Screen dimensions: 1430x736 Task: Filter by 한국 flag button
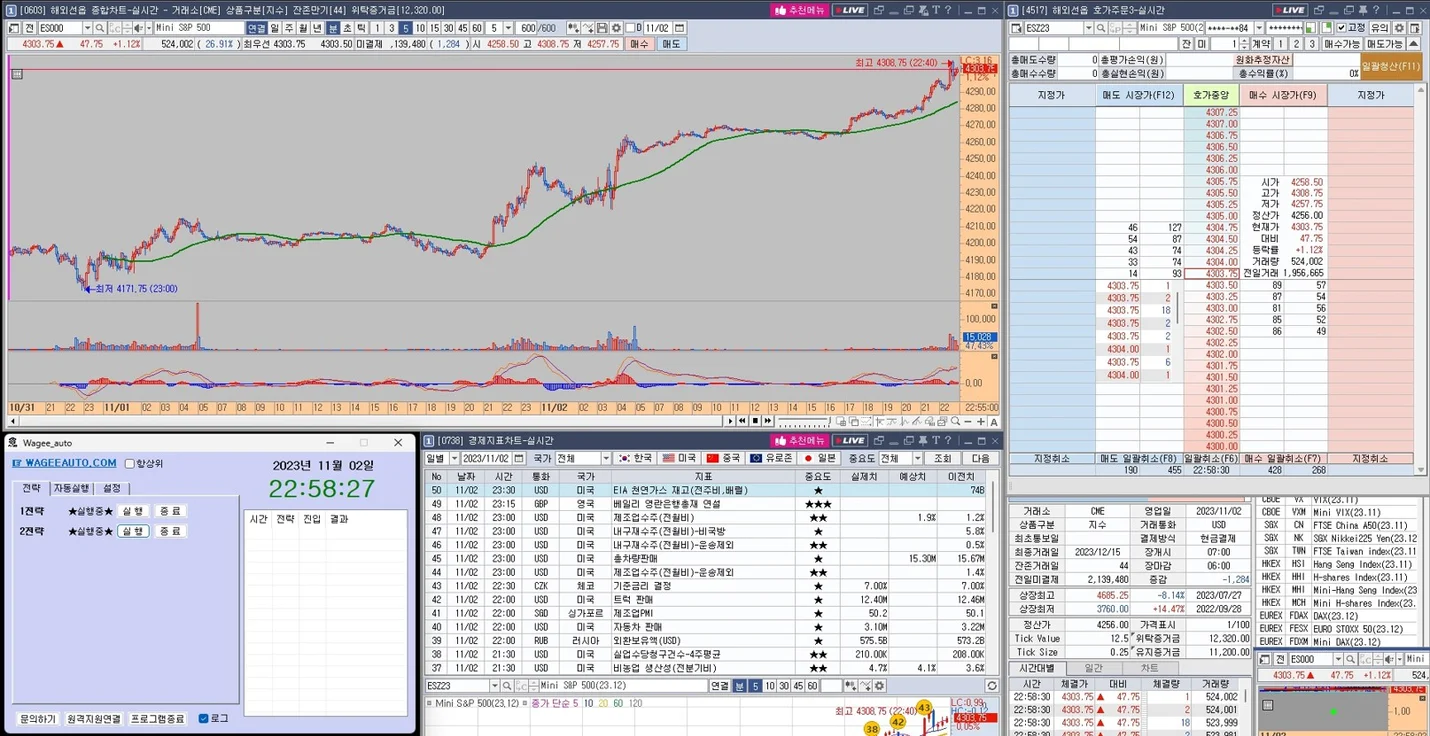(x=635, y=458)
